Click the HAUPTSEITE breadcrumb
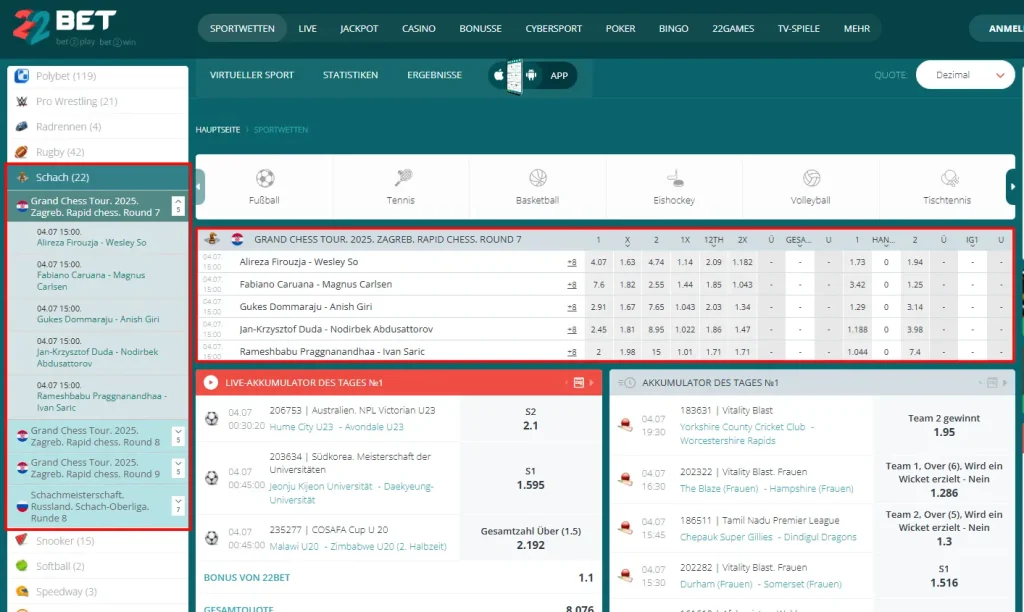Viewport: 1024px width, 612px height. (218, 130)
